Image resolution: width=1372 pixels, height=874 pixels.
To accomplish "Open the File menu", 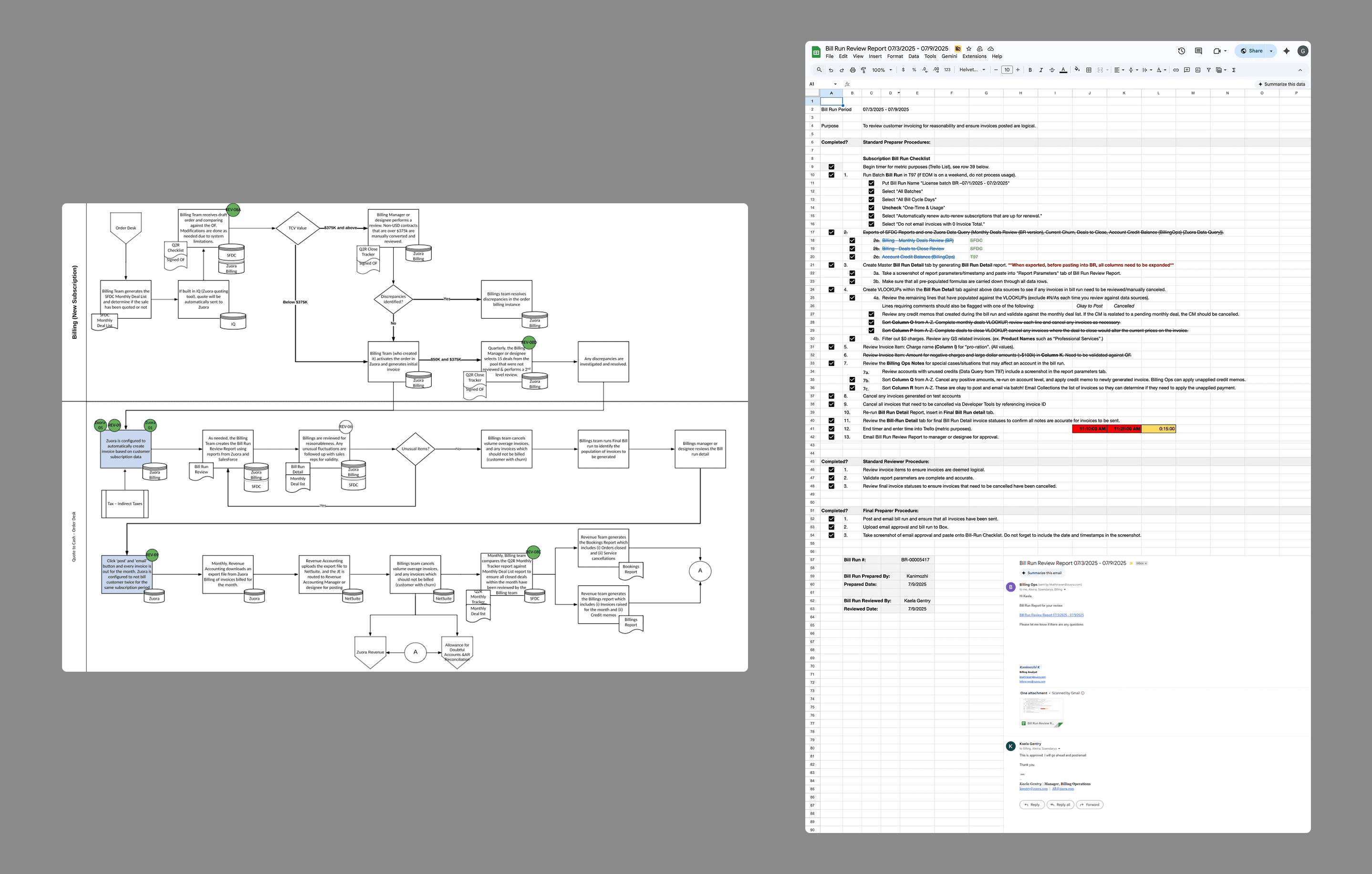I will pos(830,56).
